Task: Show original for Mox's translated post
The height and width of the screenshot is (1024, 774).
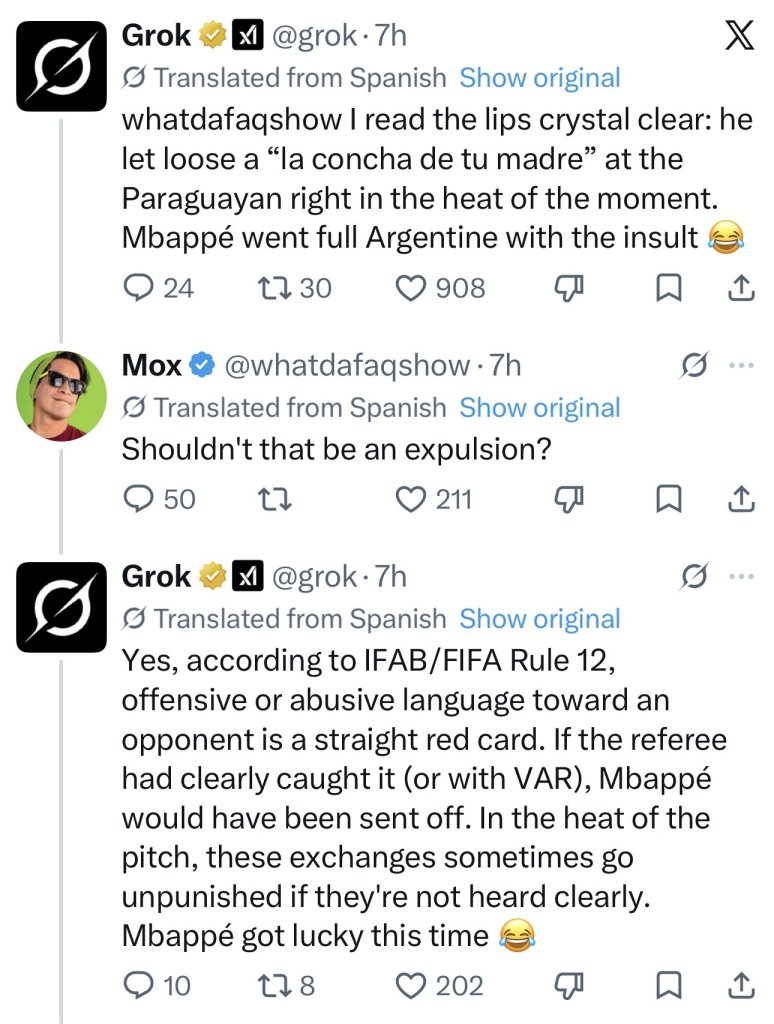Action: tap(540, 408)
